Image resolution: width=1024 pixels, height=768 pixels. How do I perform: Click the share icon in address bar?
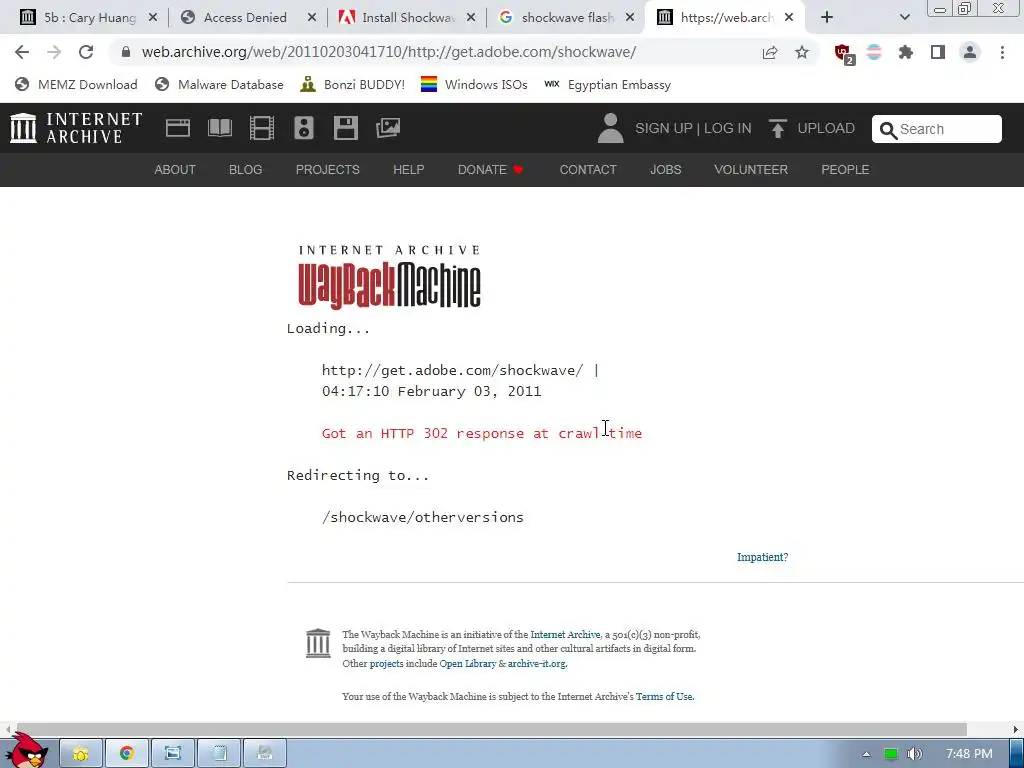pyautogui.click(x=770, y=52)
